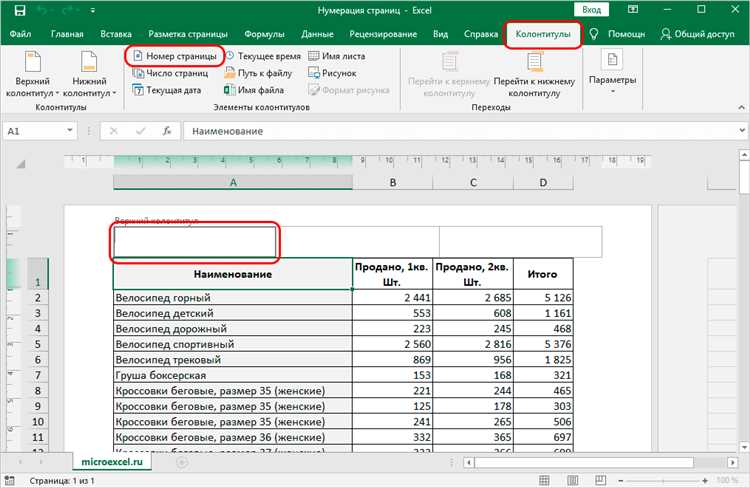The width and height of the screenshot is (750, 488).
Task: Open the Разметка страницы tab
Action: click(x=188, y=34)
